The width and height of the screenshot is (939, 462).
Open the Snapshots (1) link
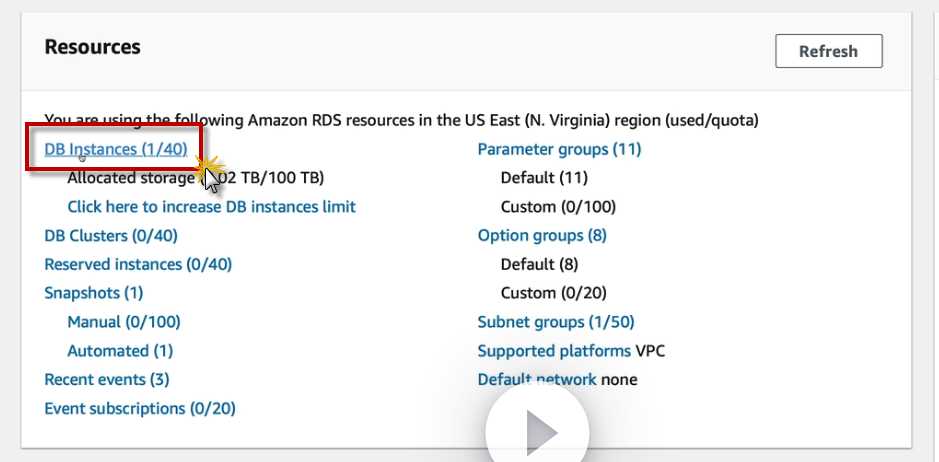point(93,293)
